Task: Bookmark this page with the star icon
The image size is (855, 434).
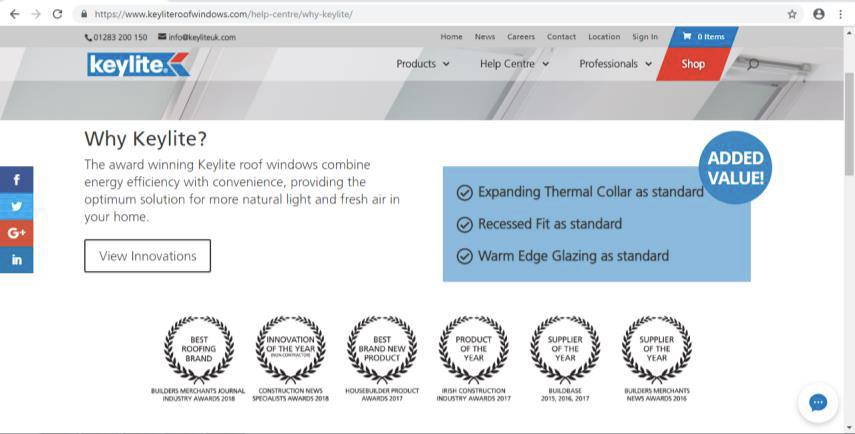Action: pyautogui.click(x=792, y=14)
